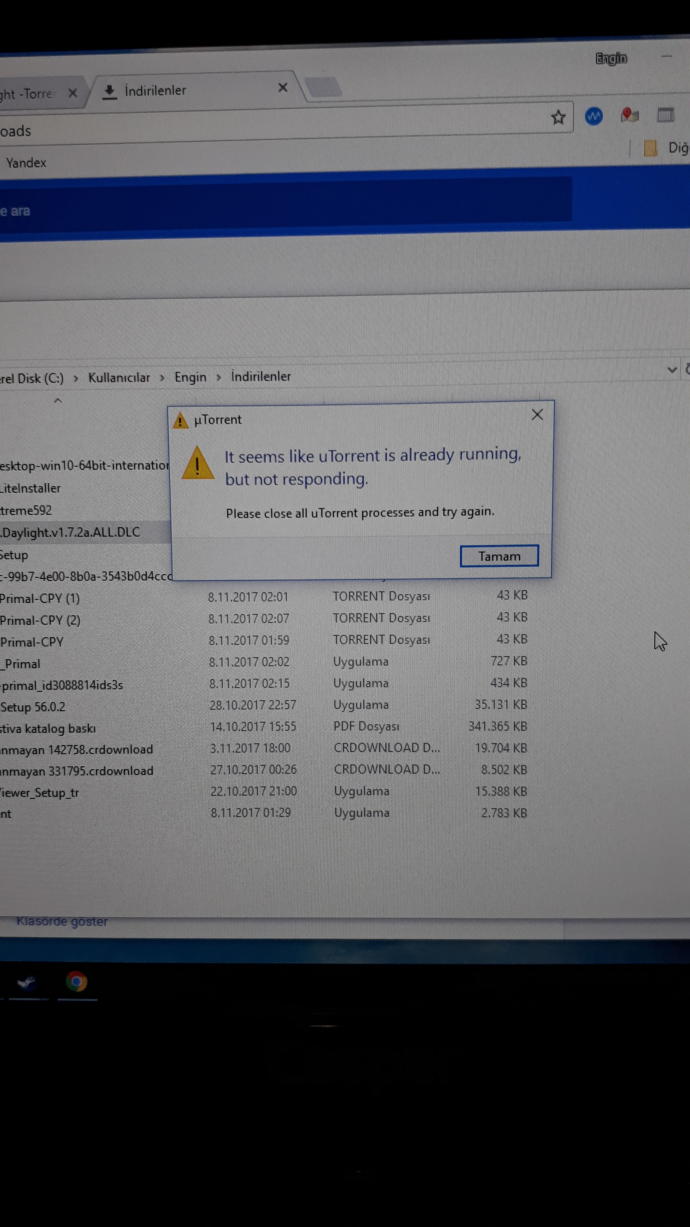Go to Kullanıcılar in Explorer breadcrumb
Image resolution: width=690 pixels, height=1227 pixels.
(x=119, y=378)
